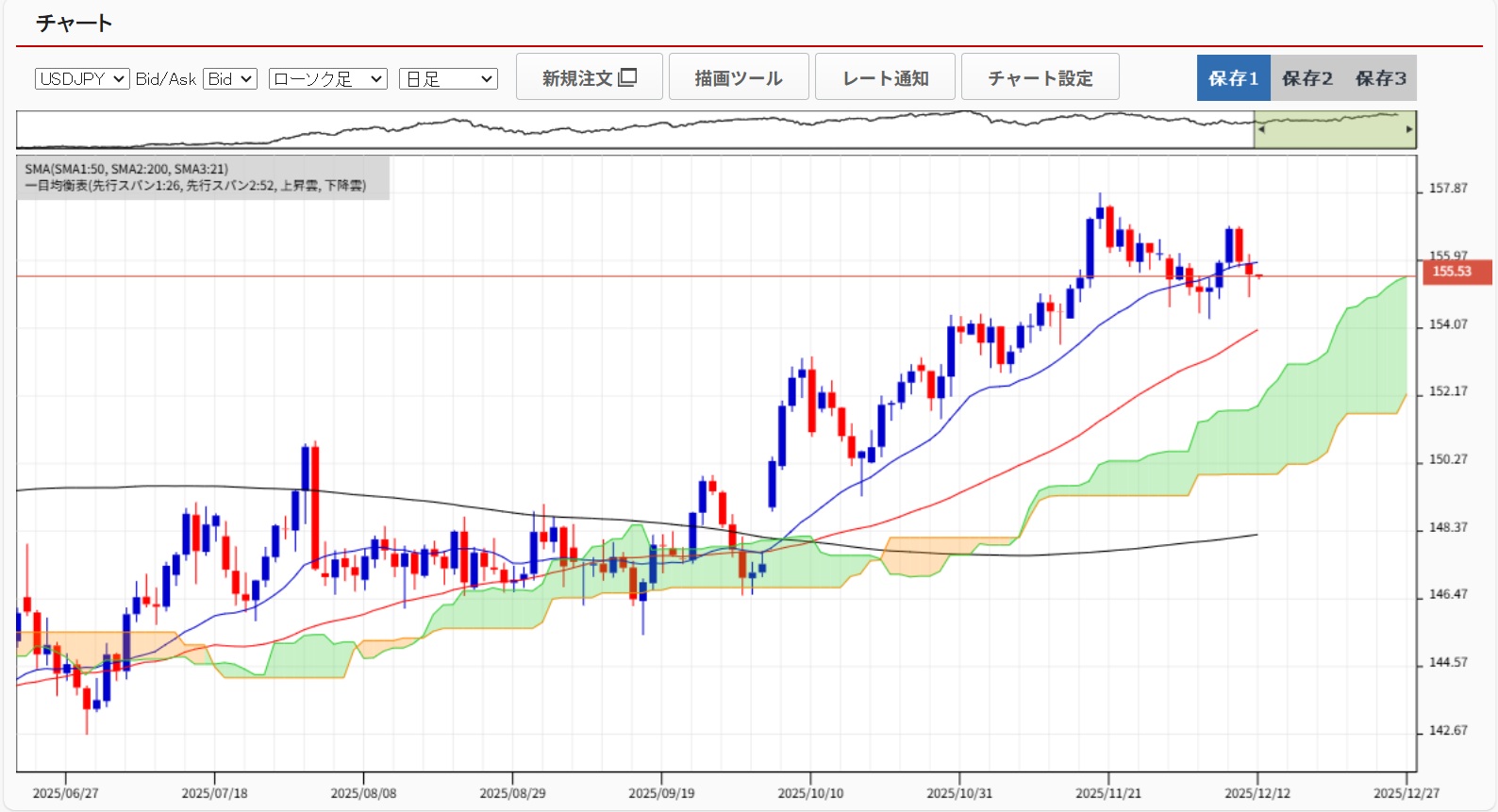Screen dimensions: 1498x812
Task: Switch to the 保存3 tab
Action: click(1380, 78)
